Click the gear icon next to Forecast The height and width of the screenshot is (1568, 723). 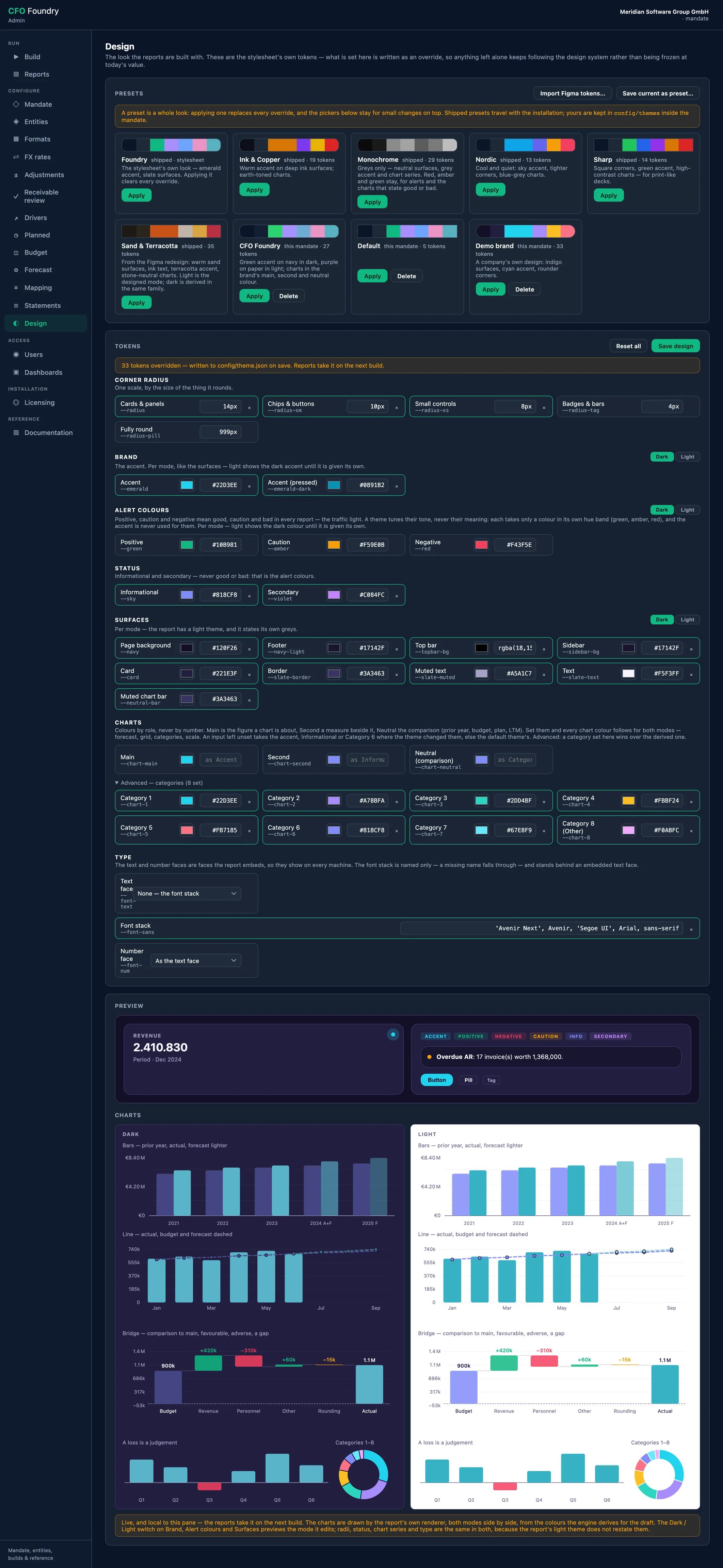coord(16,270)
